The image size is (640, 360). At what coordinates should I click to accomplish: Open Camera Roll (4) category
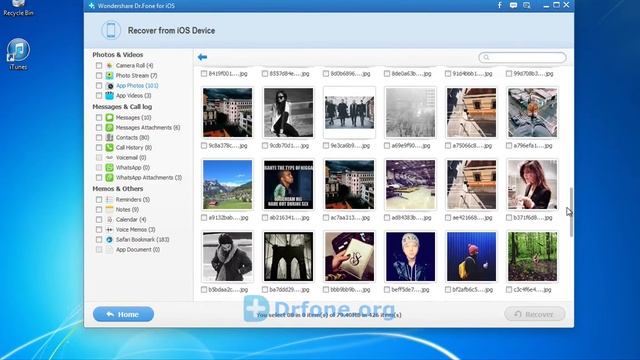coord(134,65)
